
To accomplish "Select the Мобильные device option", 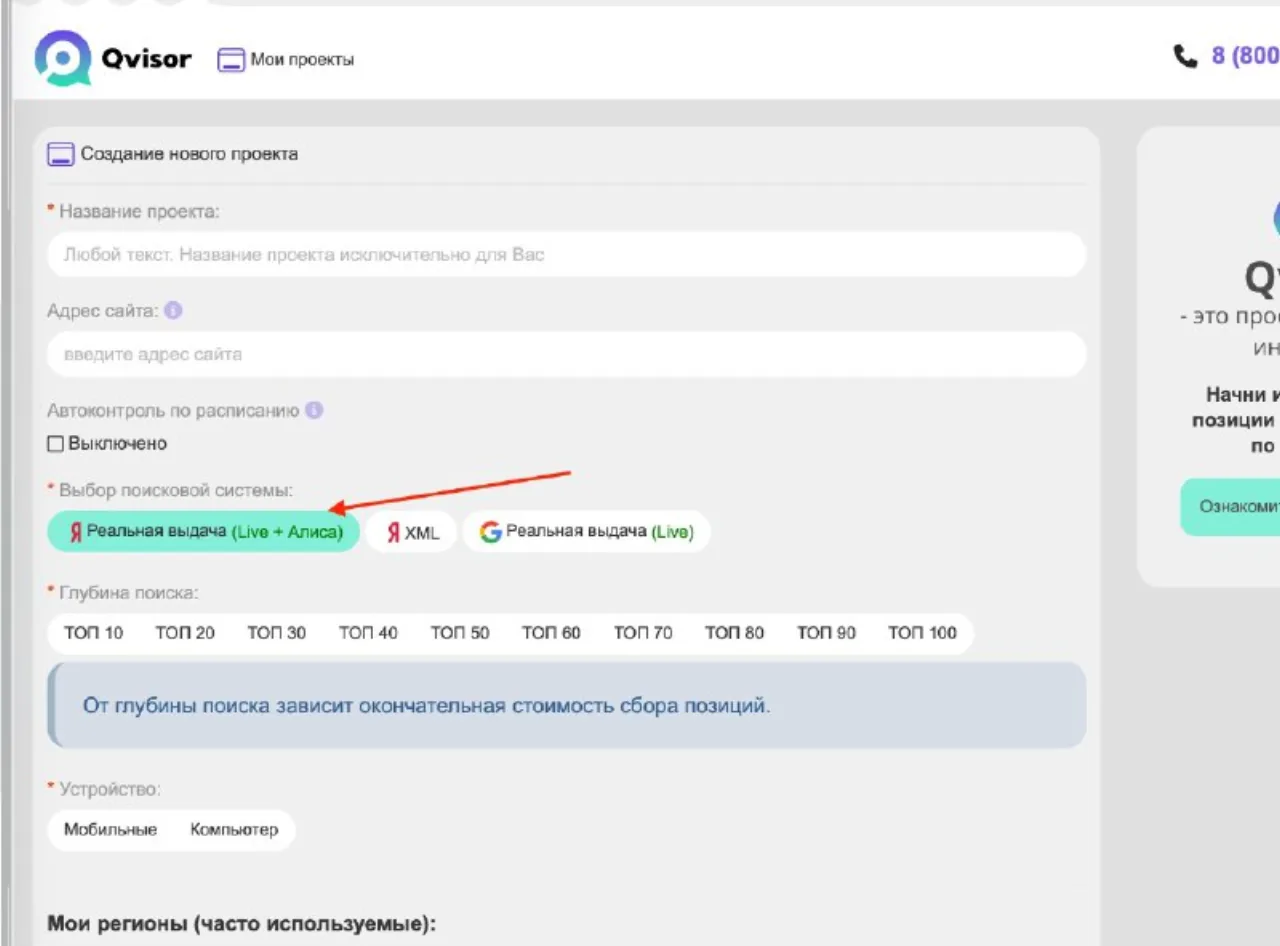I will coord(111,830).
